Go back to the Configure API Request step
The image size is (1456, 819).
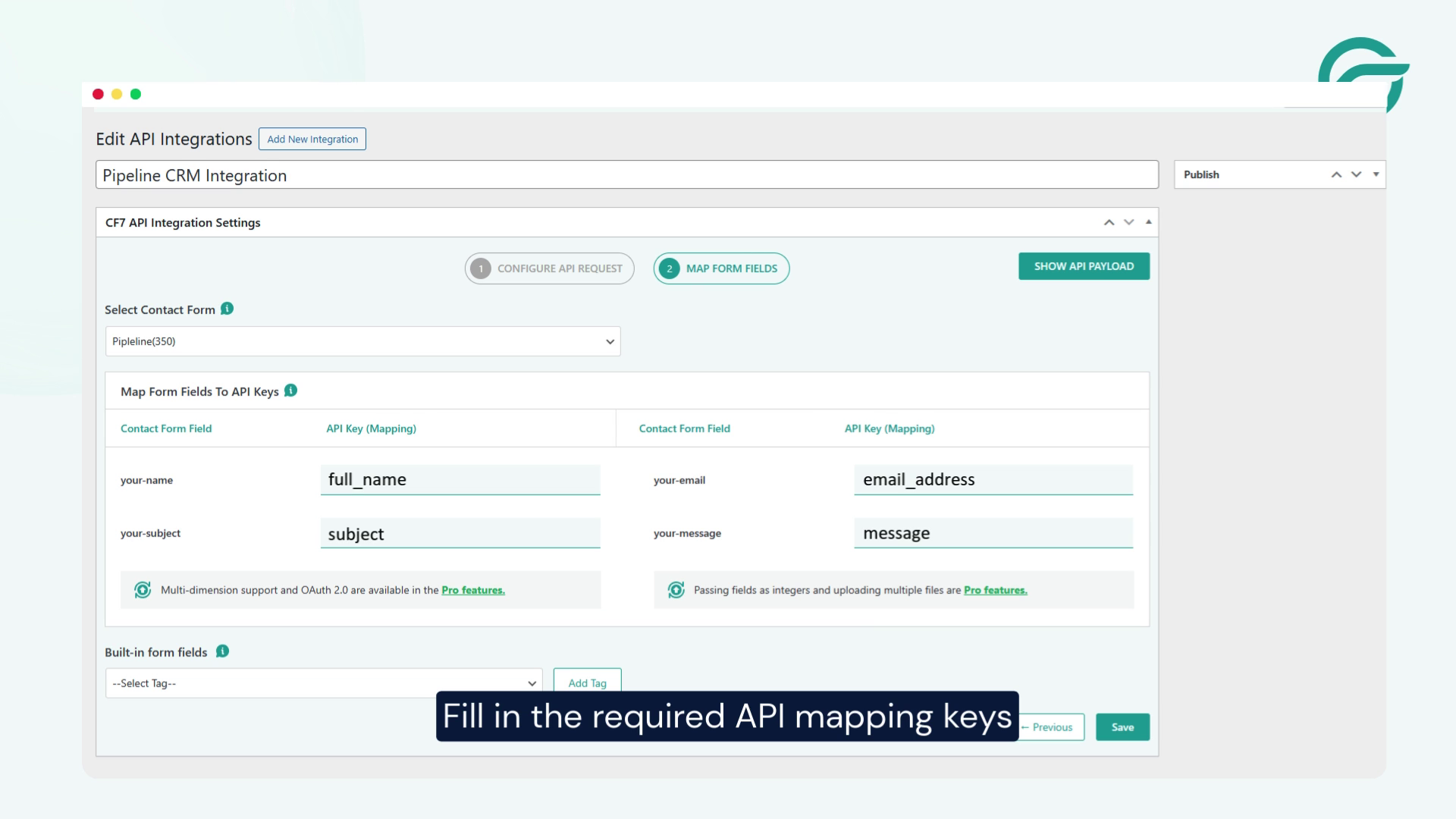[550, 268]
